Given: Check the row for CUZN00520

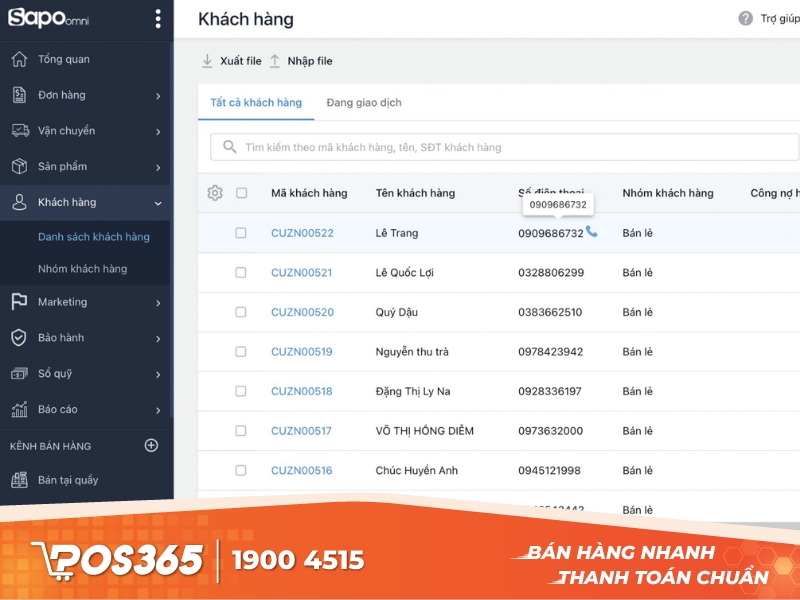Looking at the screenshot, I should (x=241, y=312).
